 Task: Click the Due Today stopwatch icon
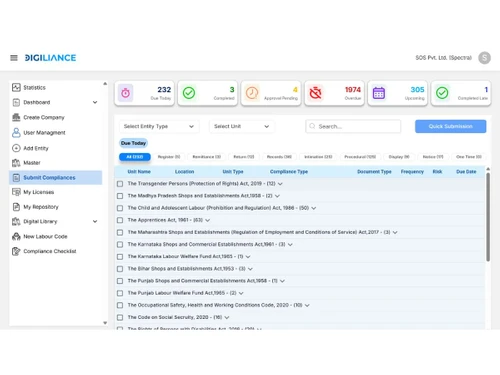point(126,93)
